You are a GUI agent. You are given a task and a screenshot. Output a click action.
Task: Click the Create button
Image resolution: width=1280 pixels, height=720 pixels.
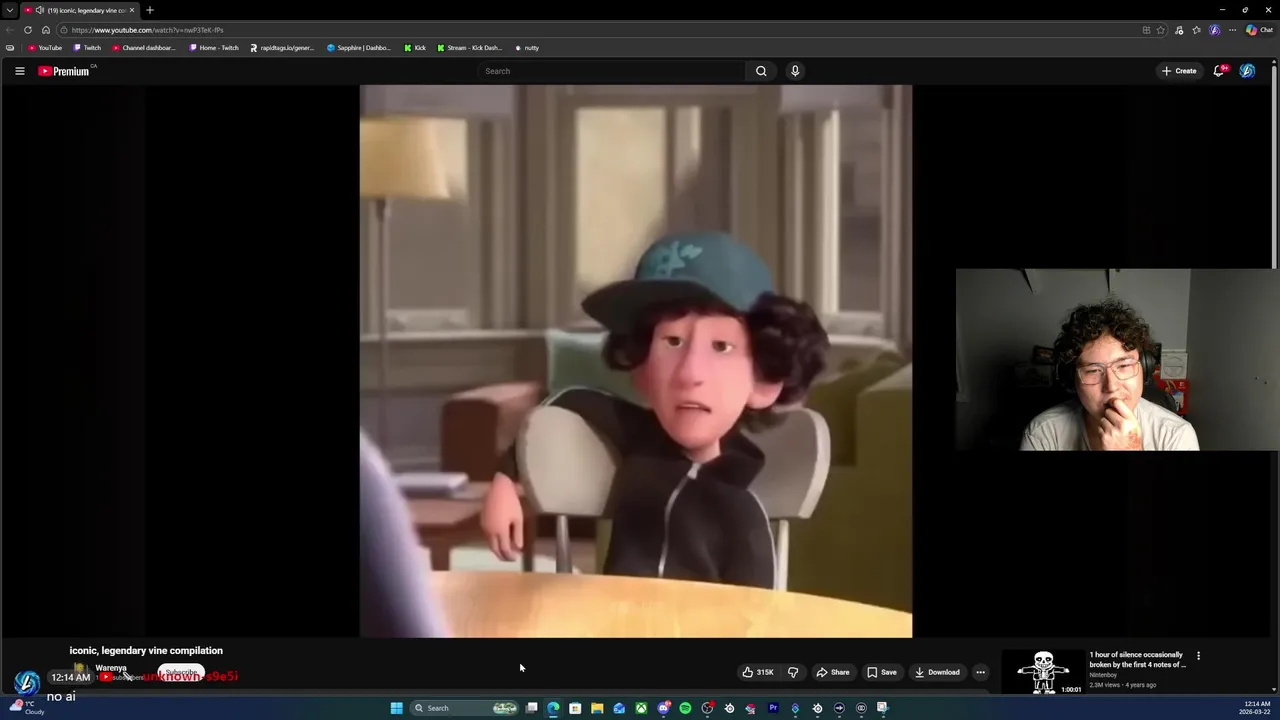(1179, 71)
